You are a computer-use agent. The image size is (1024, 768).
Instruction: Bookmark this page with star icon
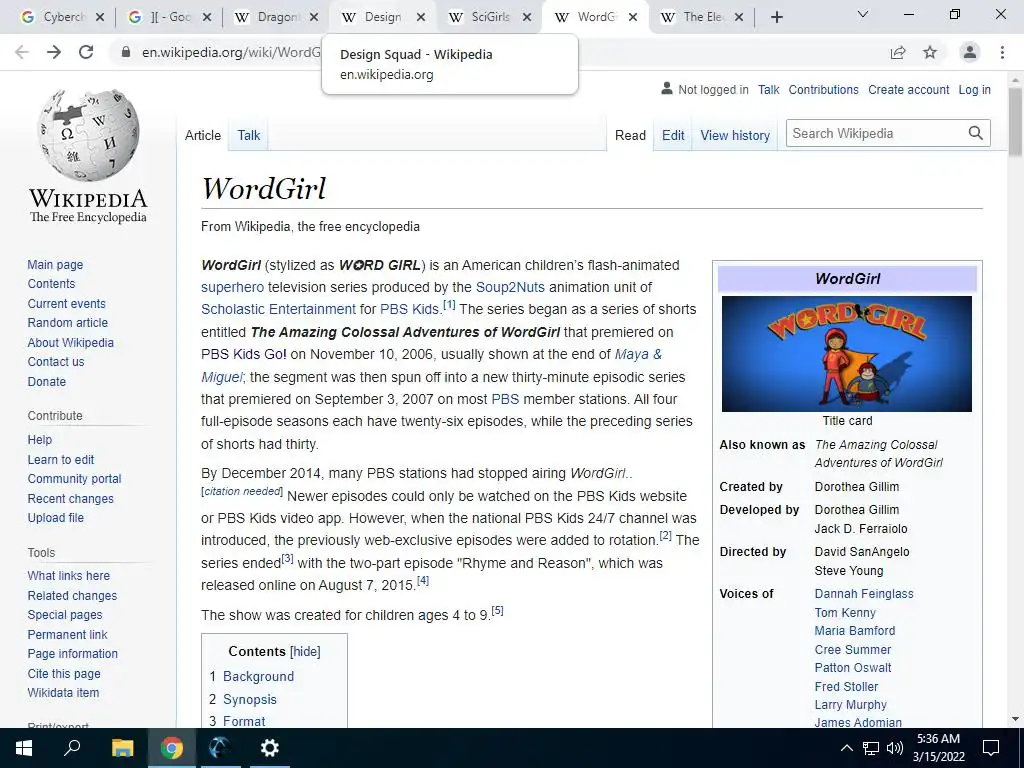(930, 52)
